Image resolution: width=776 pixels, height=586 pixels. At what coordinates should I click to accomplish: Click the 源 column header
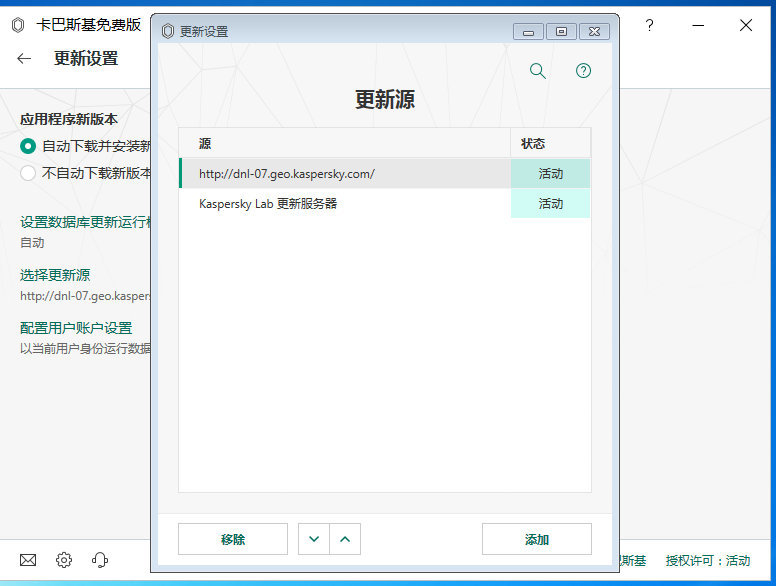click(344, 144)
